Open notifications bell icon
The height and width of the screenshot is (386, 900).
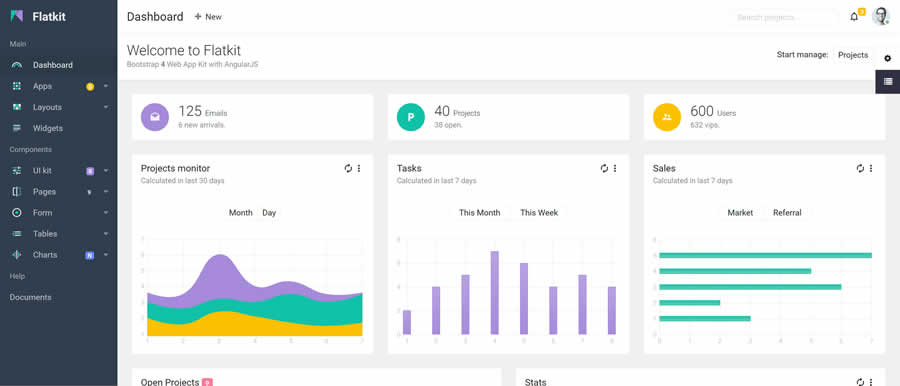(x=854, y=17)
